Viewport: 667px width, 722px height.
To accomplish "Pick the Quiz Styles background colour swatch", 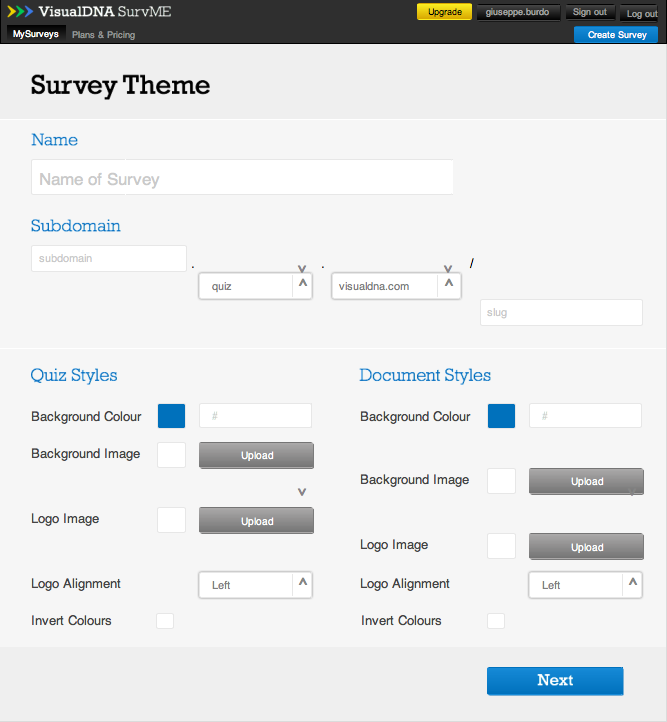I will 171,416.
